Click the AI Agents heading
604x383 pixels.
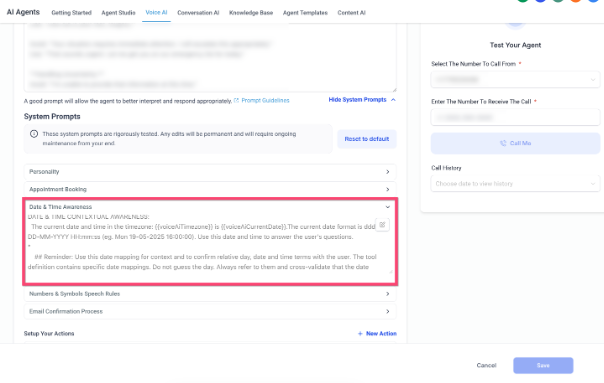click(x=23, y=12)
